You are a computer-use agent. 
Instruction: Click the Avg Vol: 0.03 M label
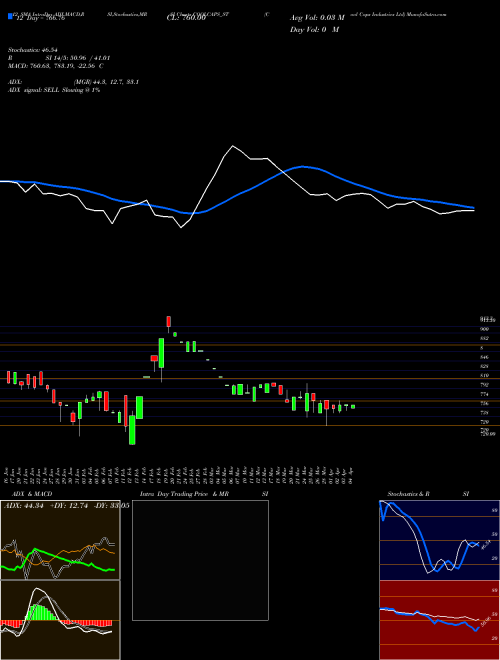pyautogui.click(x=317, y=18)
